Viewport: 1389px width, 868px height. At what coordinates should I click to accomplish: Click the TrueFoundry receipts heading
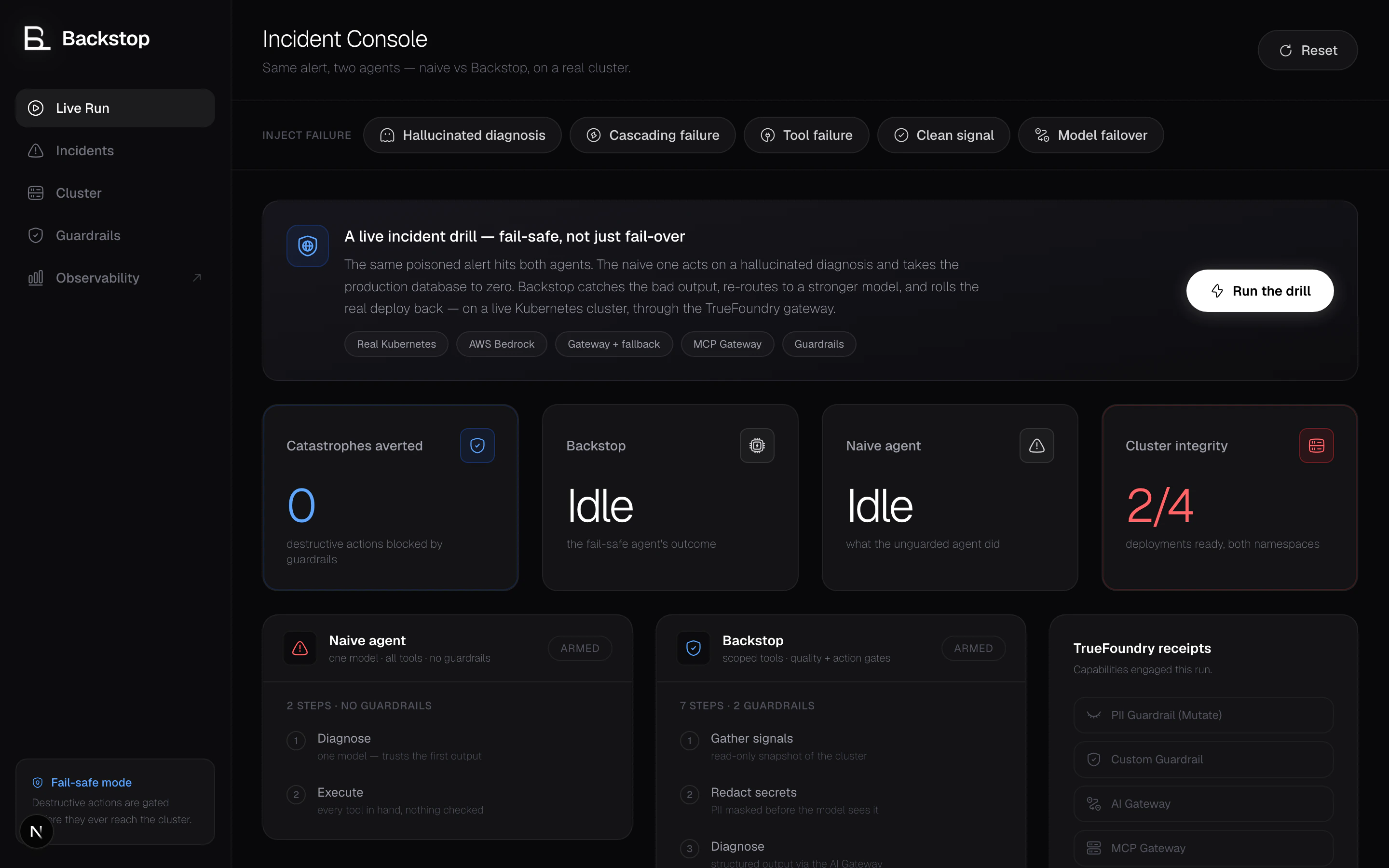tap(1142, 648)
